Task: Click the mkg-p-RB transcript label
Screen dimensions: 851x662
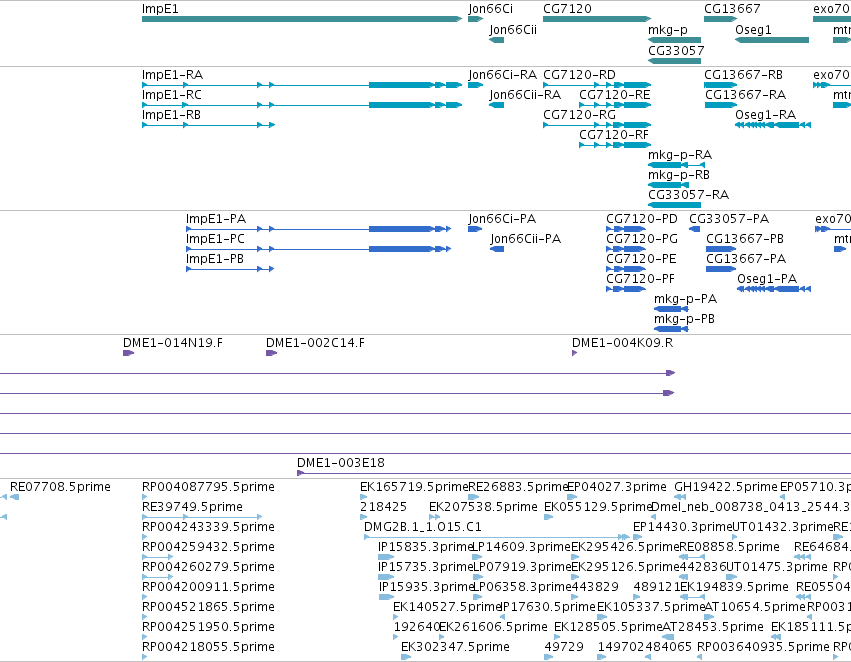Action: point(679,175)
